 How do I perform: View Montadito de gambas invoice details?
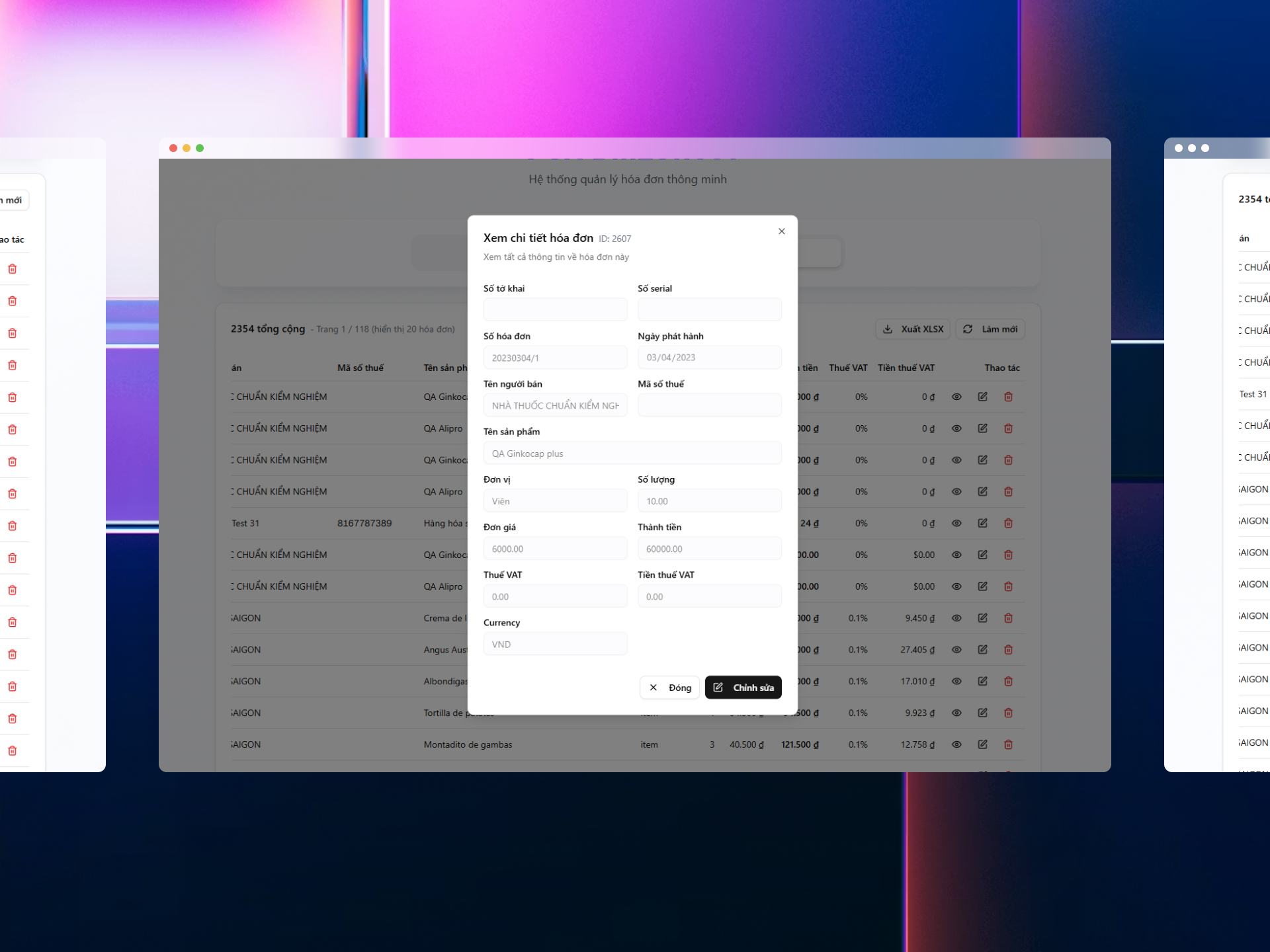pyautogui.click(x=956, y=744)
